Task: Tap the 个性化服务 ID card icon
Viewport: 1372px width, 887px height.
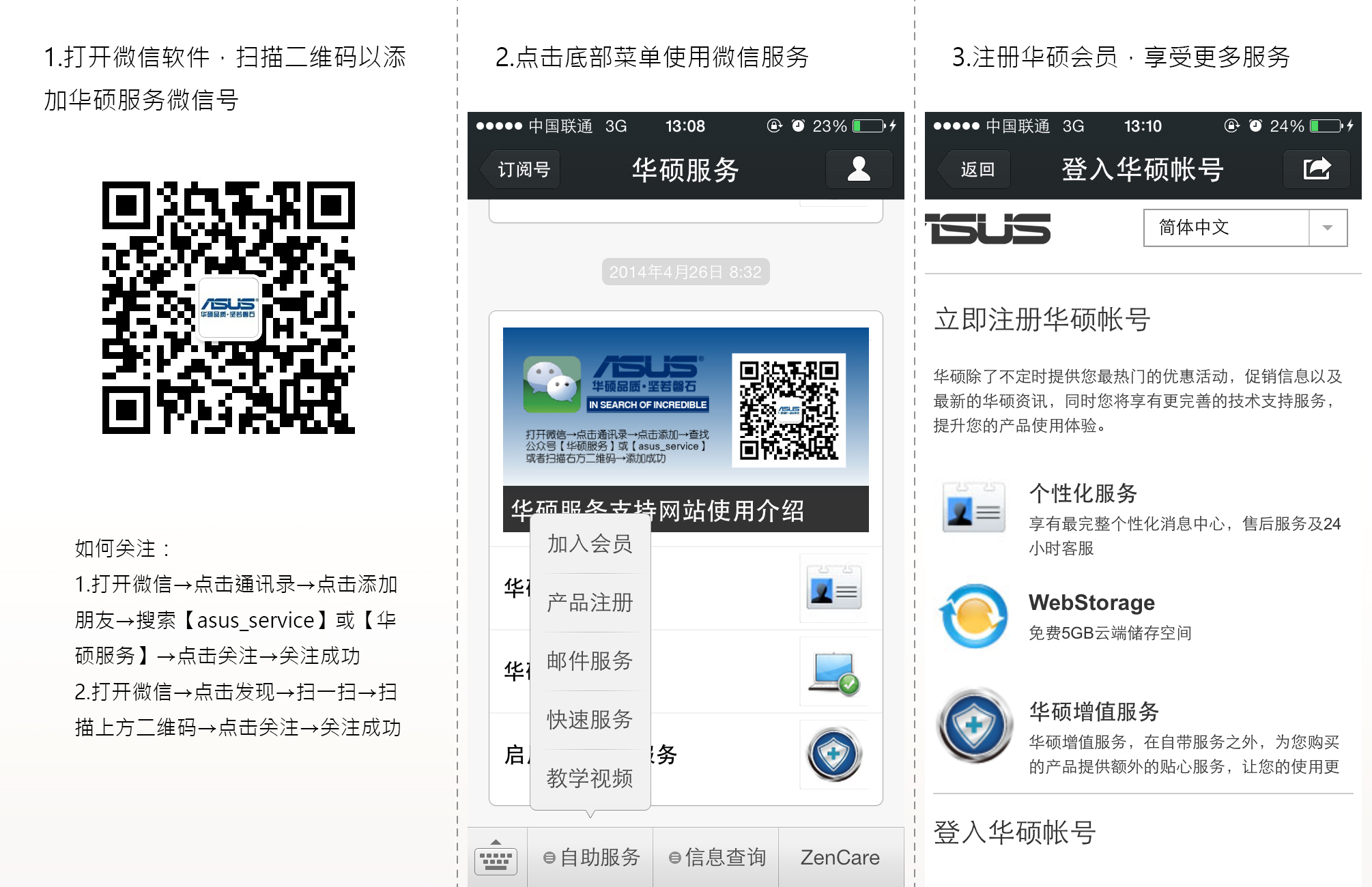Action: tap(973, 507)
